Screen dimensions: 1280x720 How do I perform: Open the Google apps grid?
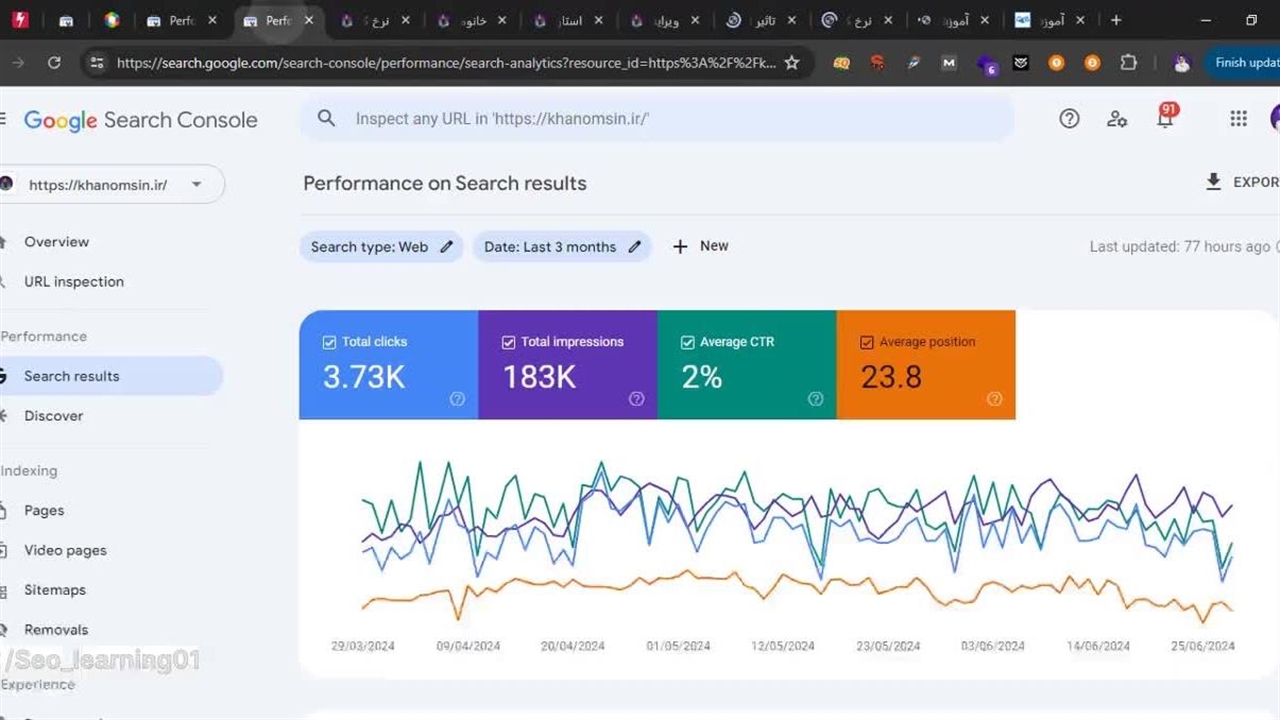click(x=1238, y=119)
